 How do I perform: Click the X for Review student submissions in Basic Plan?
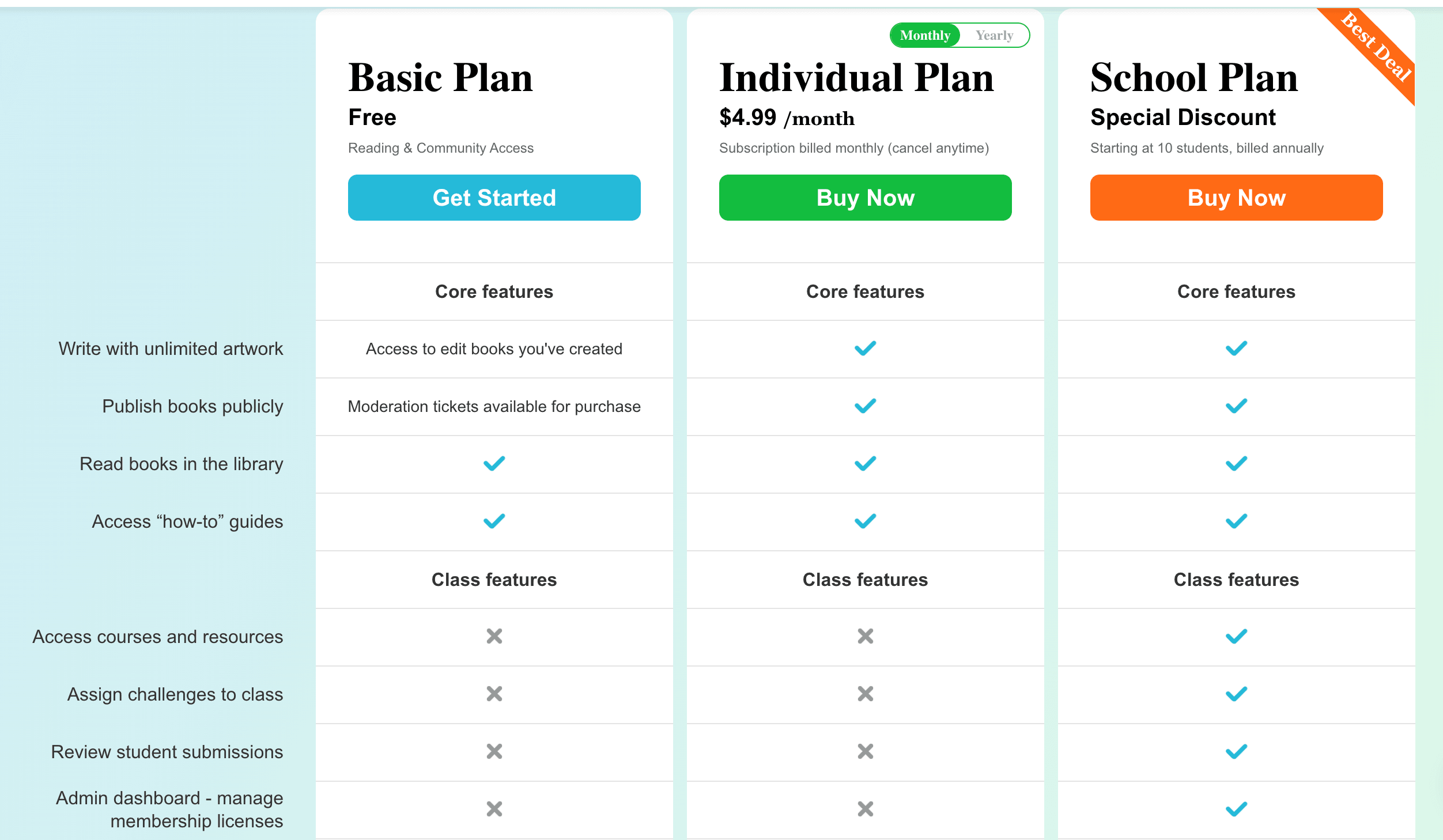[x=494, y=751]
